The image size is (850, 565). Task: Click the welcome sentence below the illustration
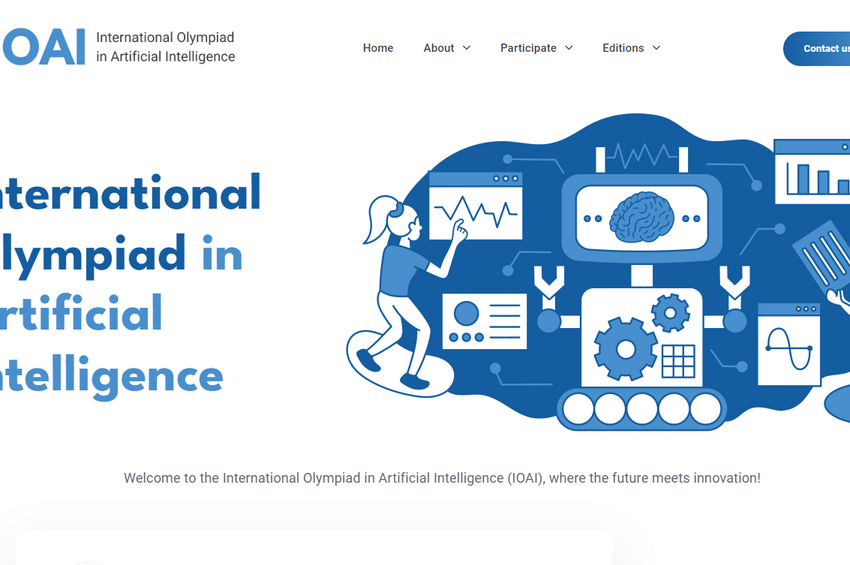[442, 478]
